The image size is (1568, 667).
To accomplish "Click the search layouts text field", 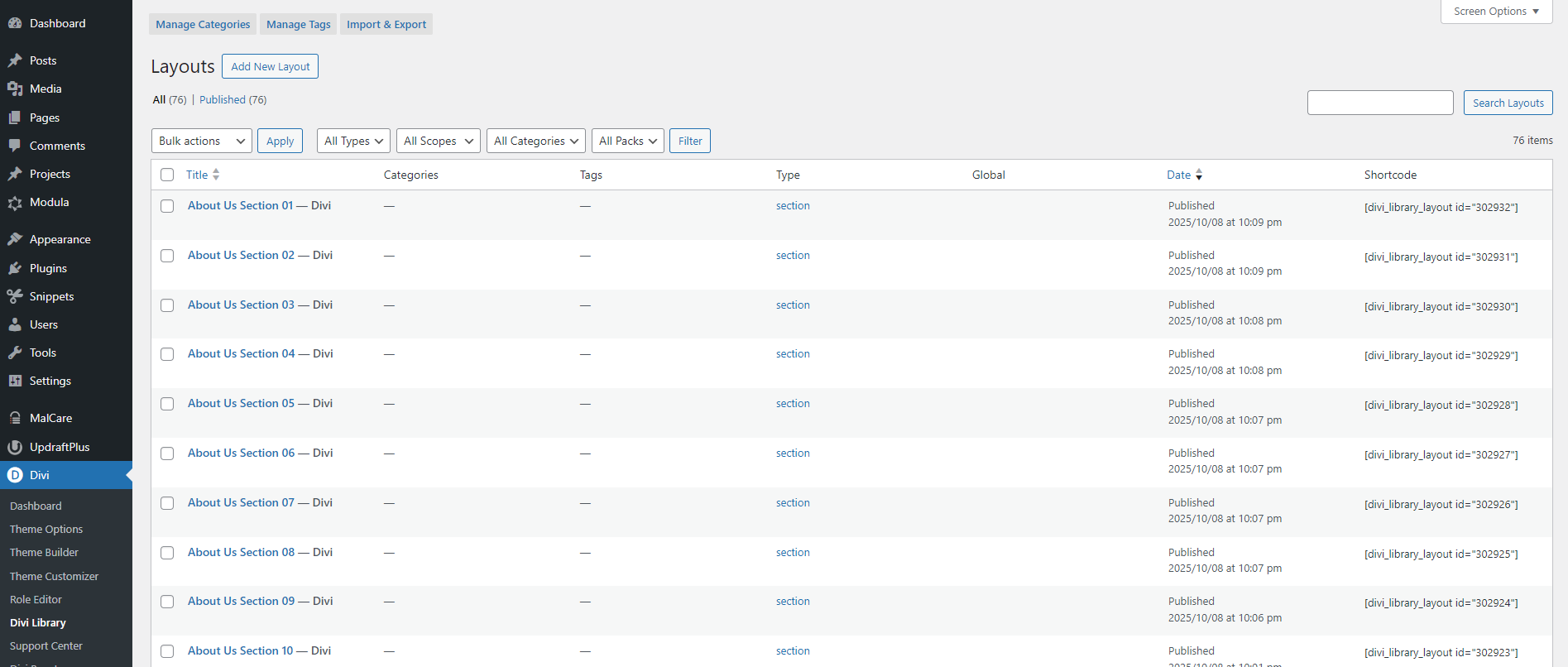I will point(1380,103).
